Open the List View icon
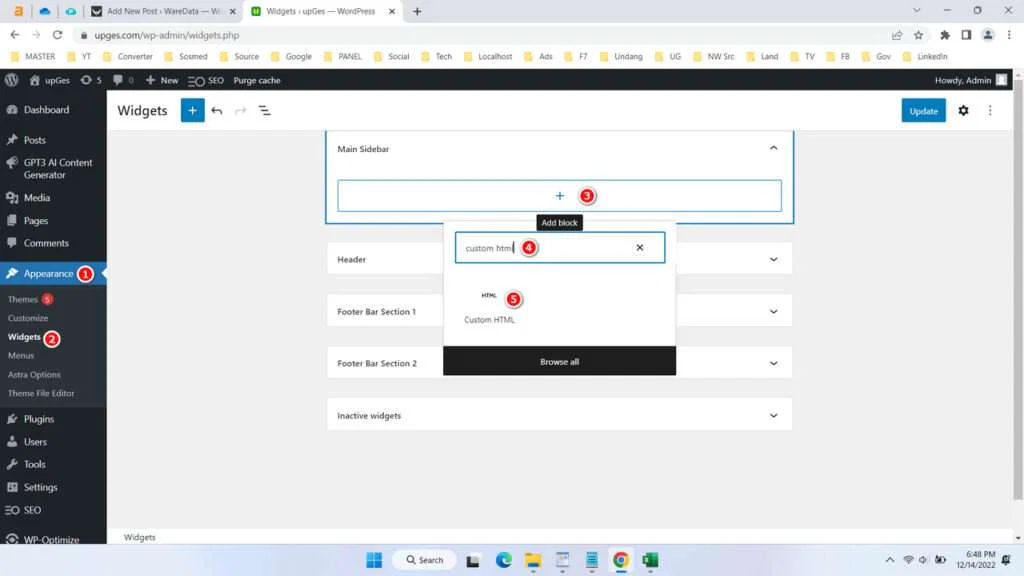 point(264,110)
